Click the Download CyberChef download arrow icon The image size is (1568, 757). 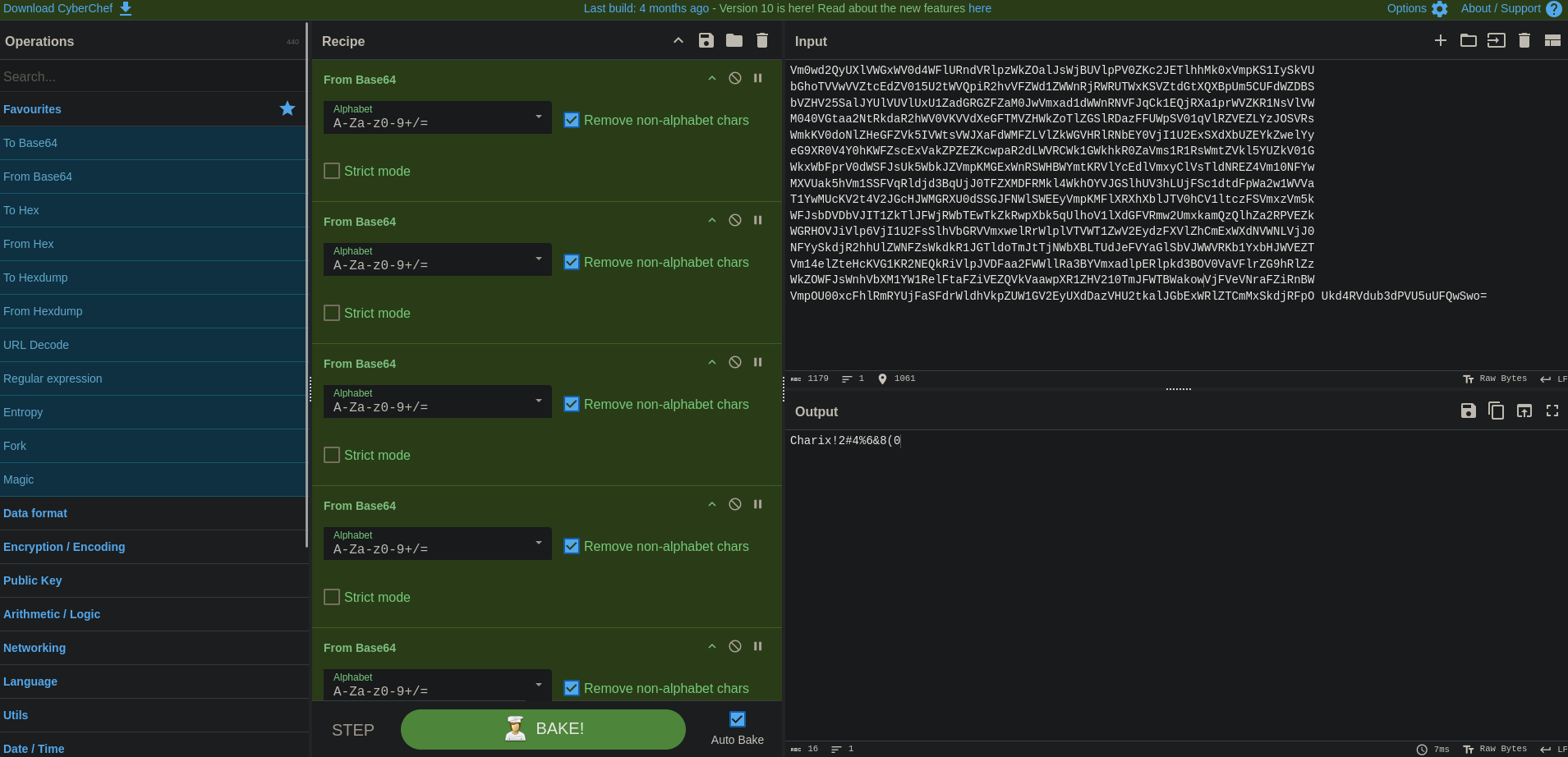pyautogui.click(x=126, y=8)
